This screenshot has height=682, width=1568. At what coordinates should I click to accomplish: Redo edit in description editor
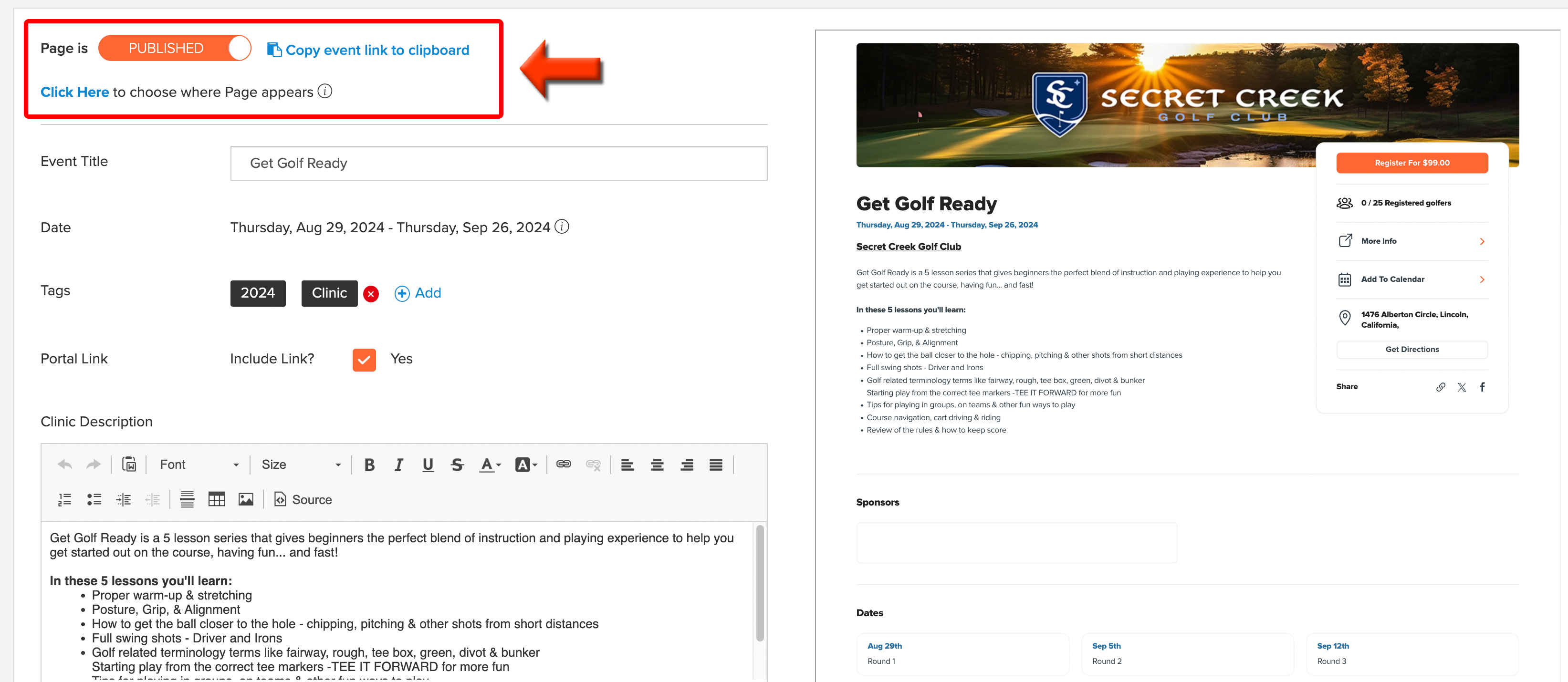pyautogui.click(x=93, y=465)
